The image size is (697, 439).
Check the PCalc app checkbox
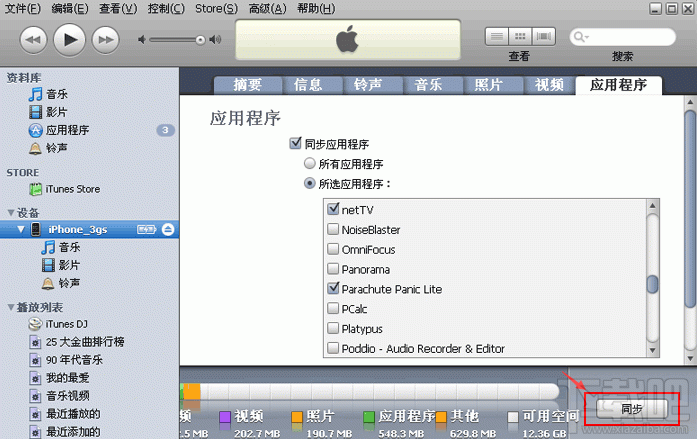pyautogui.click(x=333, y=308)
